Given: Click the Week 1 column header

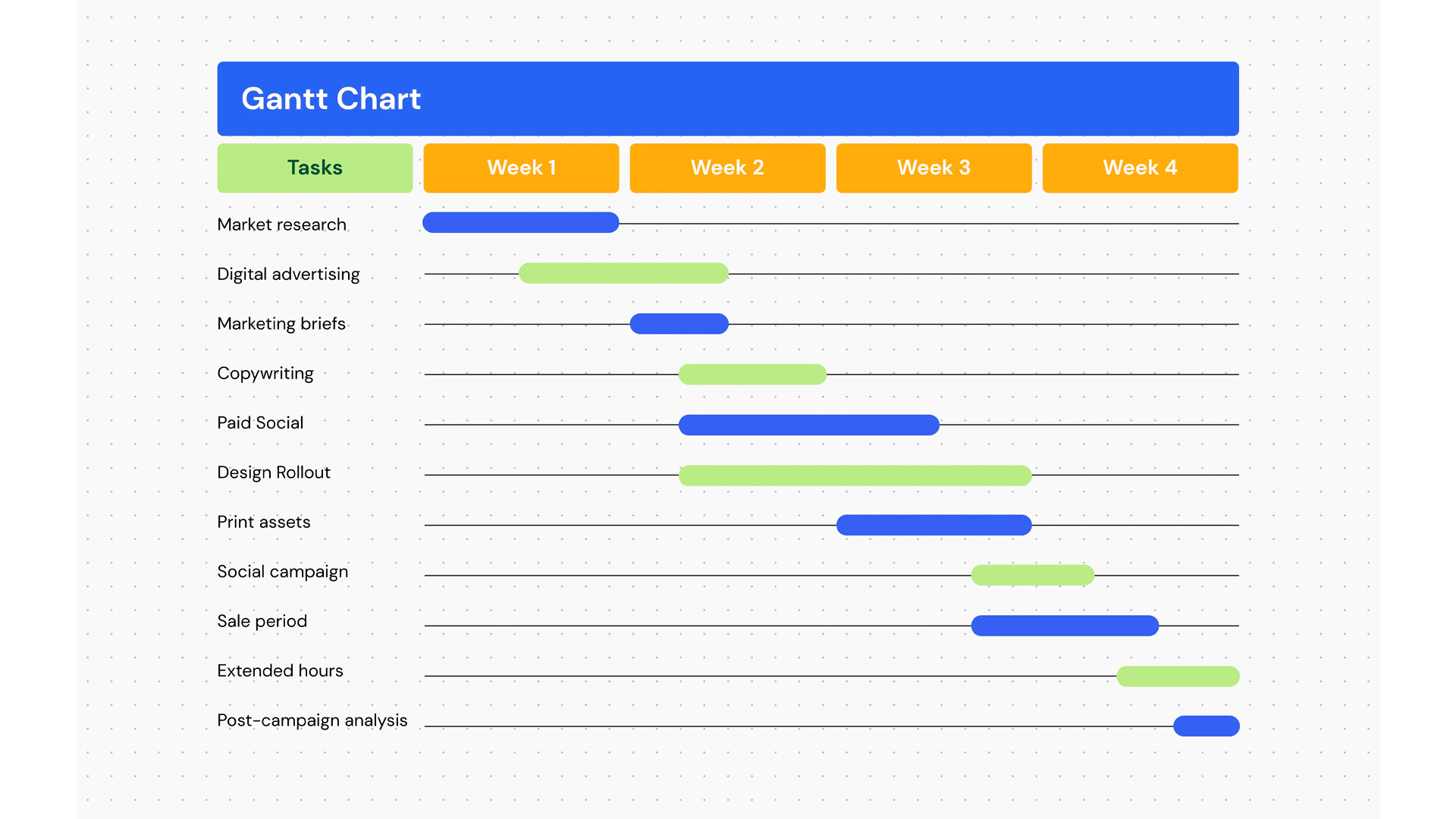Looking at the screenshot, I should [521, 168].
